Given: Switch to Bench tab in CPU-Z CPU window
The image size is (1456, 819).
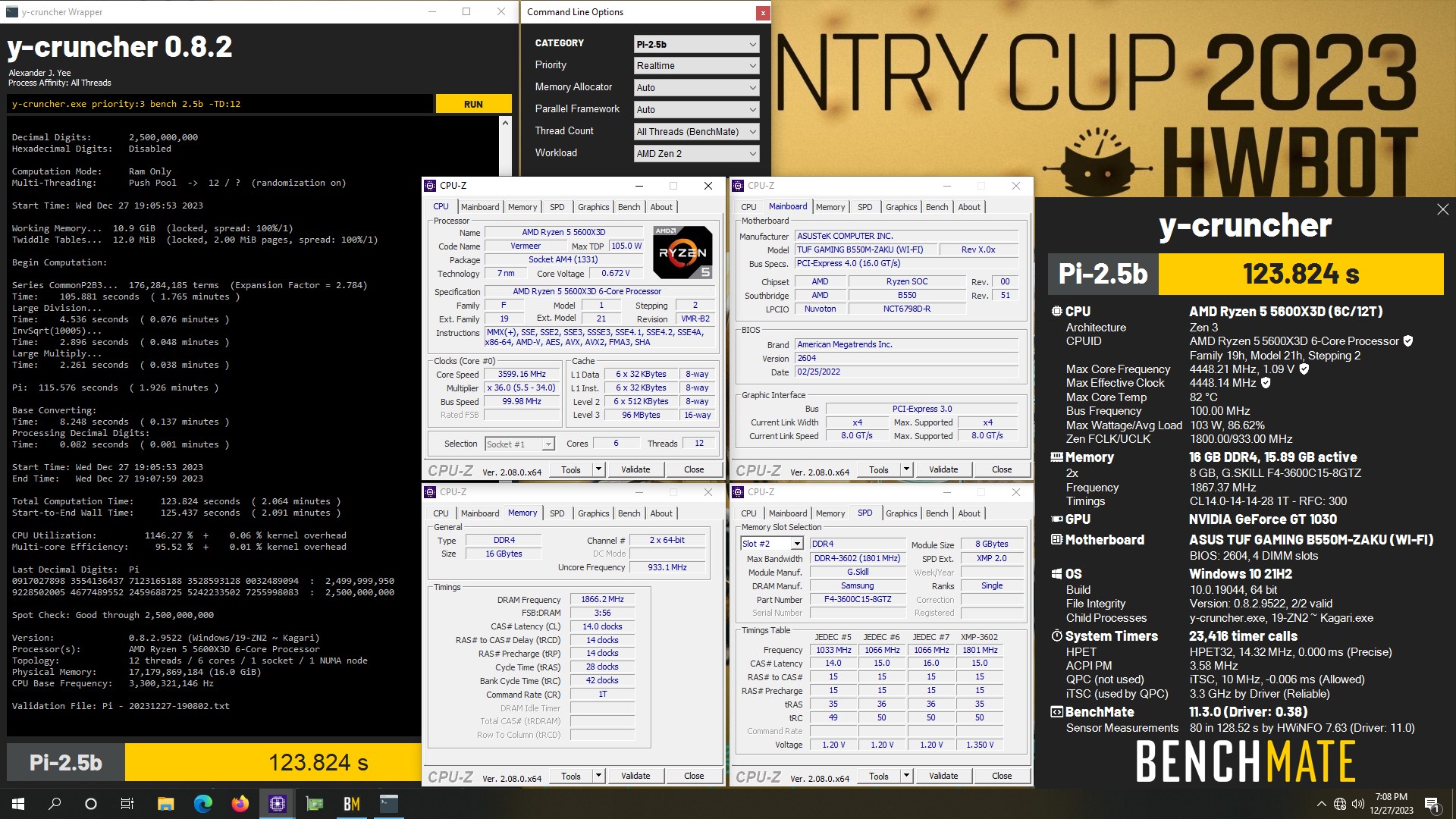Looking at the screenshot, I should point(629,207).
